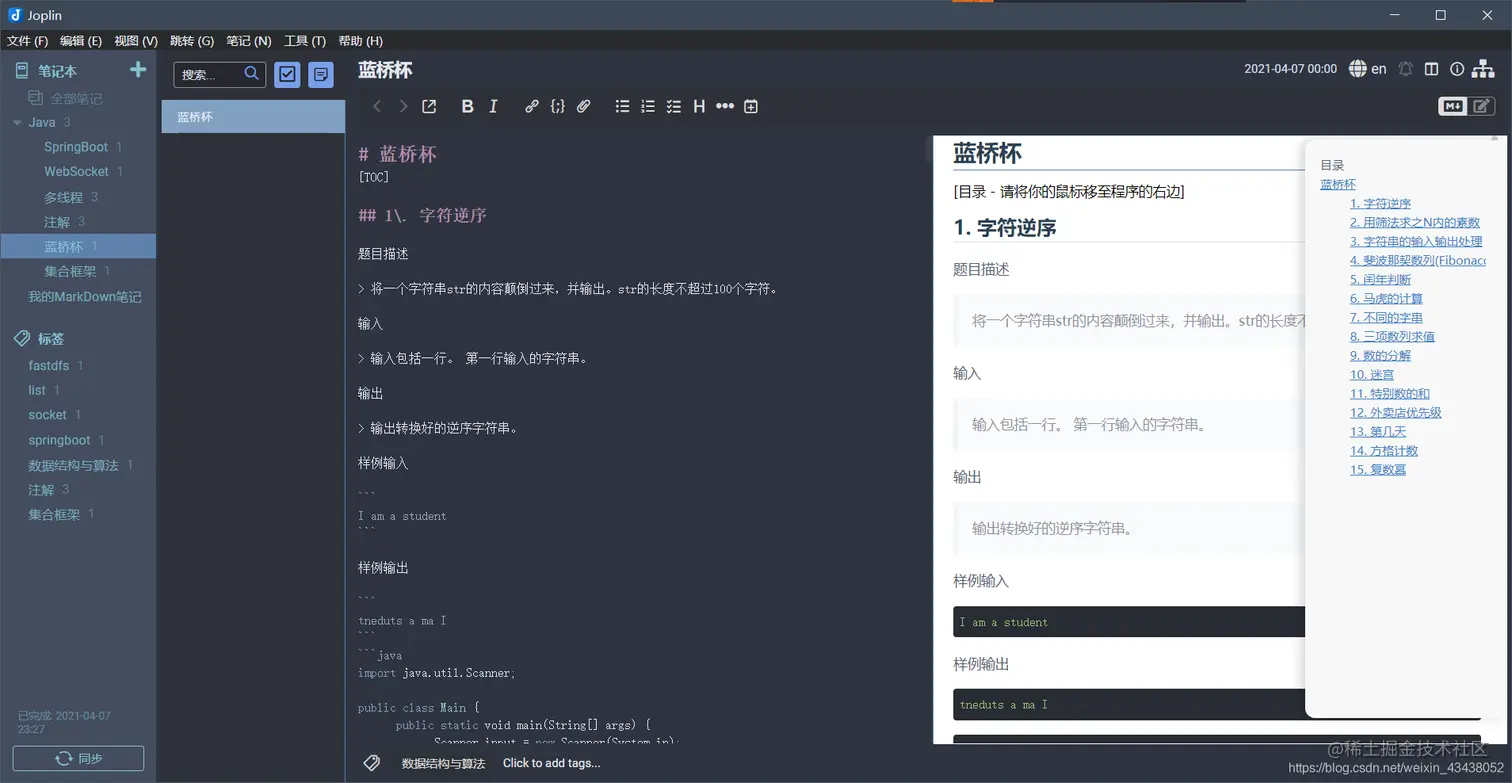Click the tag icon at bottom

[x=372, y=763]
